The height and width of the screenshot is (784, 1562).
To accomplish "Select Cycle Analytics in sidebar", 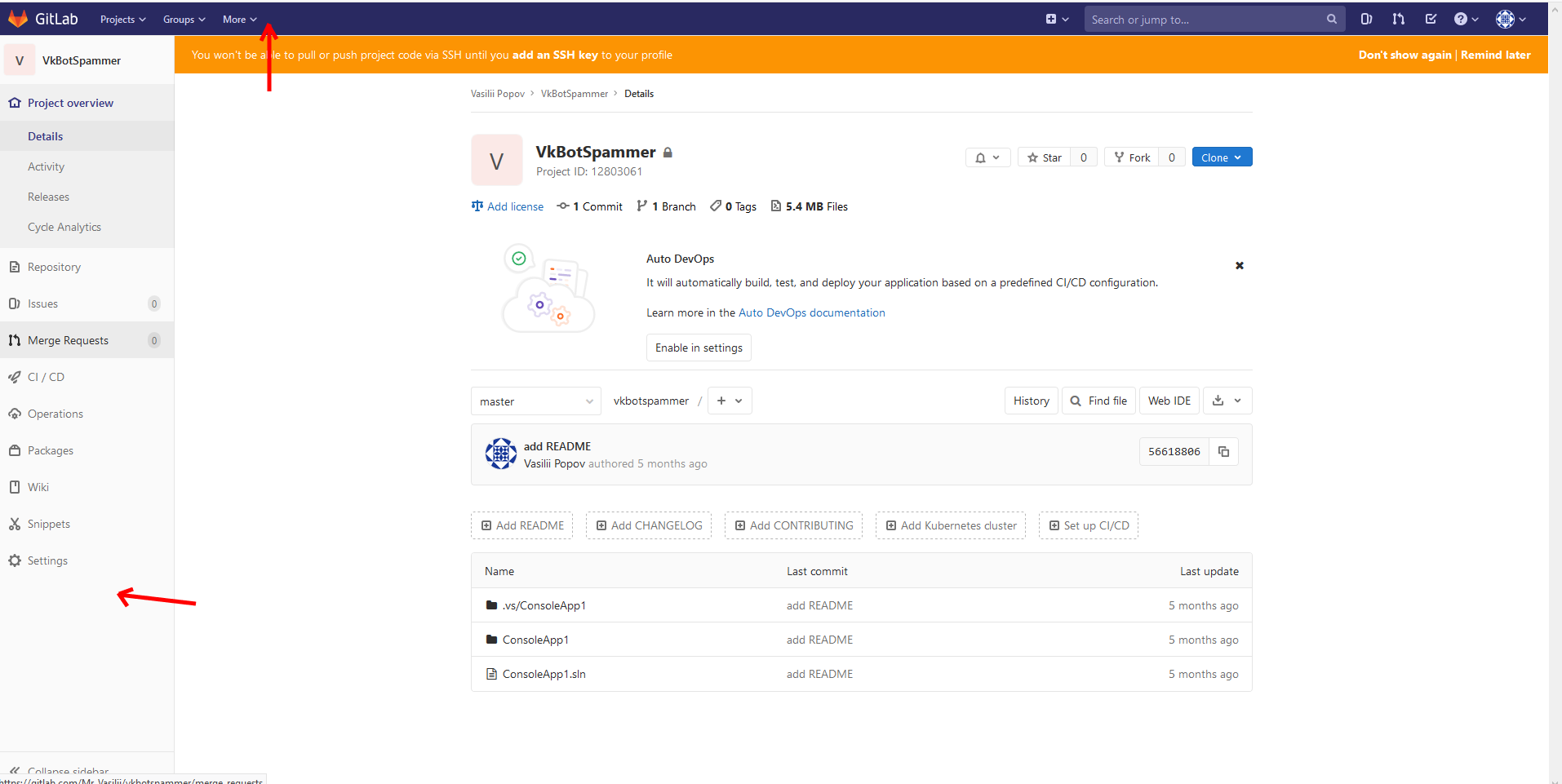I will coord(87,227).
